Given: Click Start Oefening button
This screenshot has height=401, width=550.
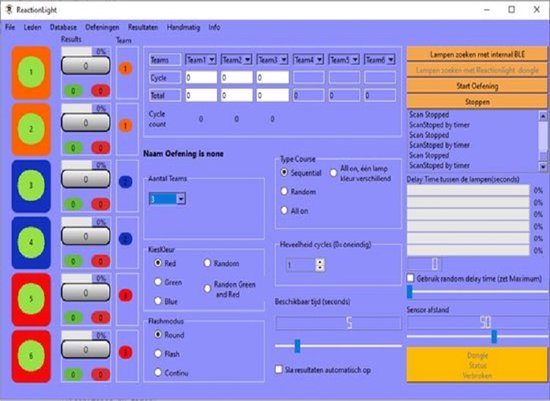Looking at the screenshot, I should pos(477,86).
